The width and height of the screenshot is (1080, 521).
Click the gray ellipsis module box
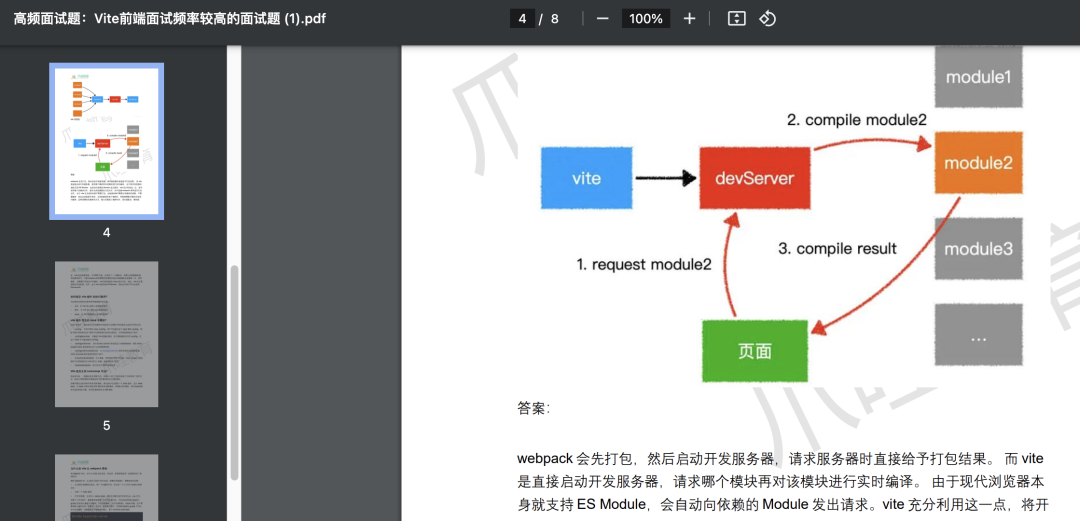[978, 334]
